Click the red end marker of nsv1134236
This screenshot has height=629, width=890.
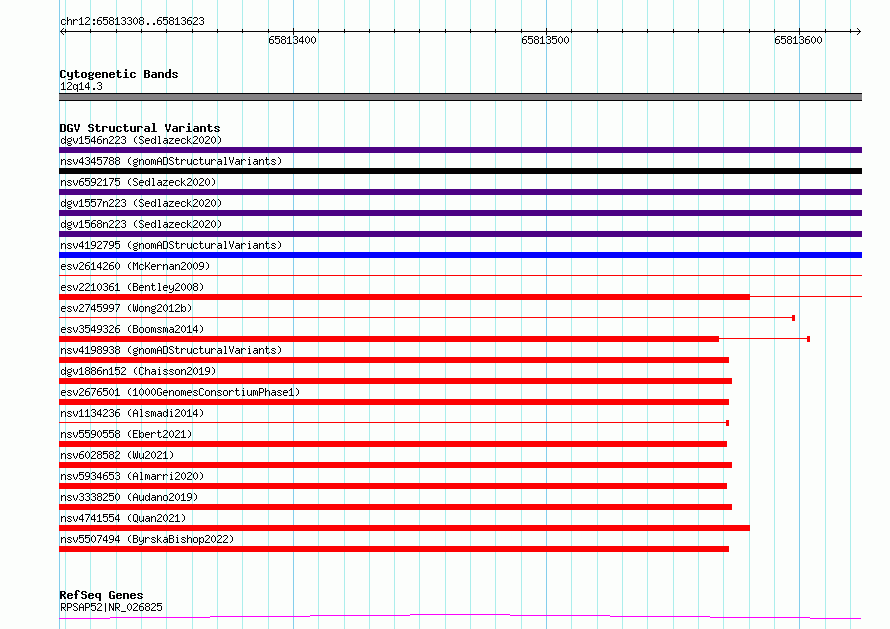[x=727, y=423]
